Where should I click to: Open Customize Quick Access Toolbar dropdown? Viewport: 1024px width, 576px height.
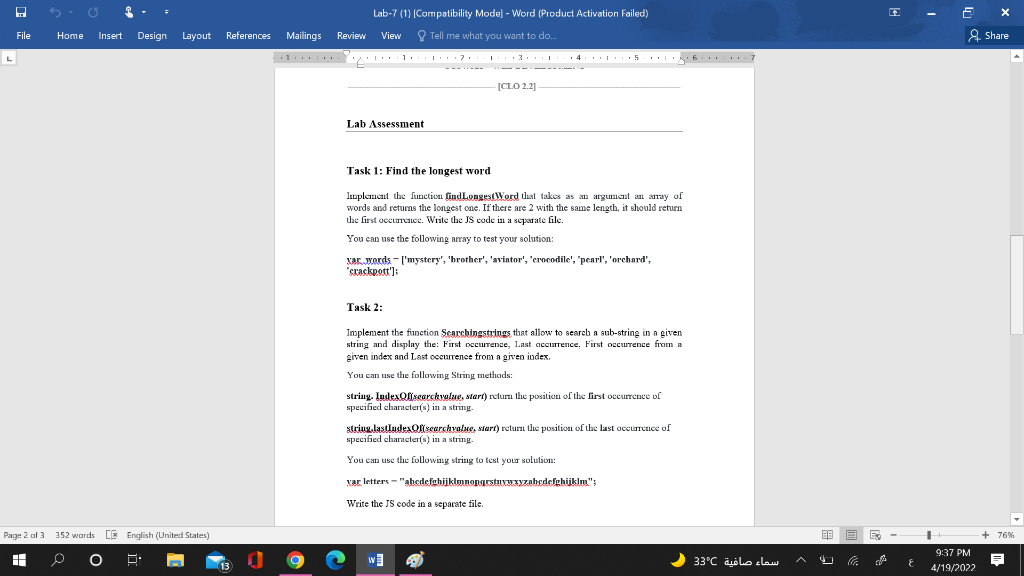tap(167, 11)
